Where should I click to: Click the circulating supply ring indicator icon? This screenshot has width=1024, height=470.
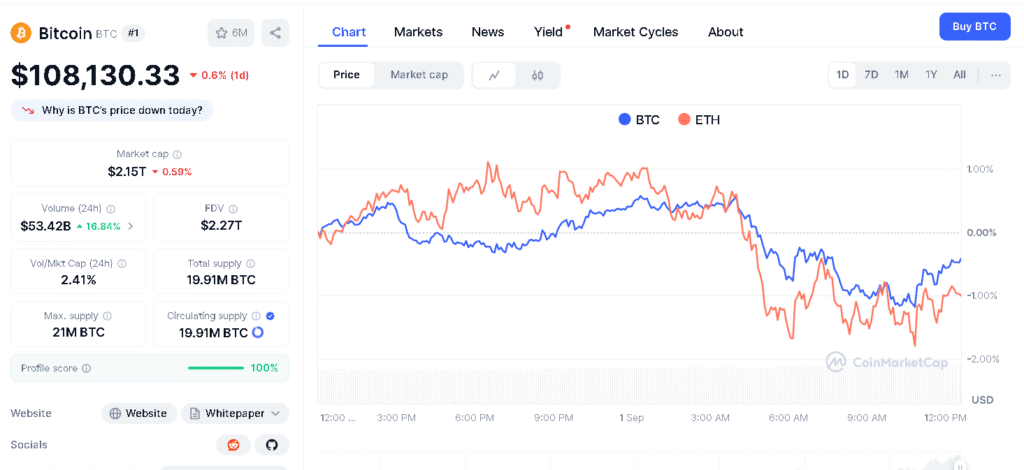[257, 332]
